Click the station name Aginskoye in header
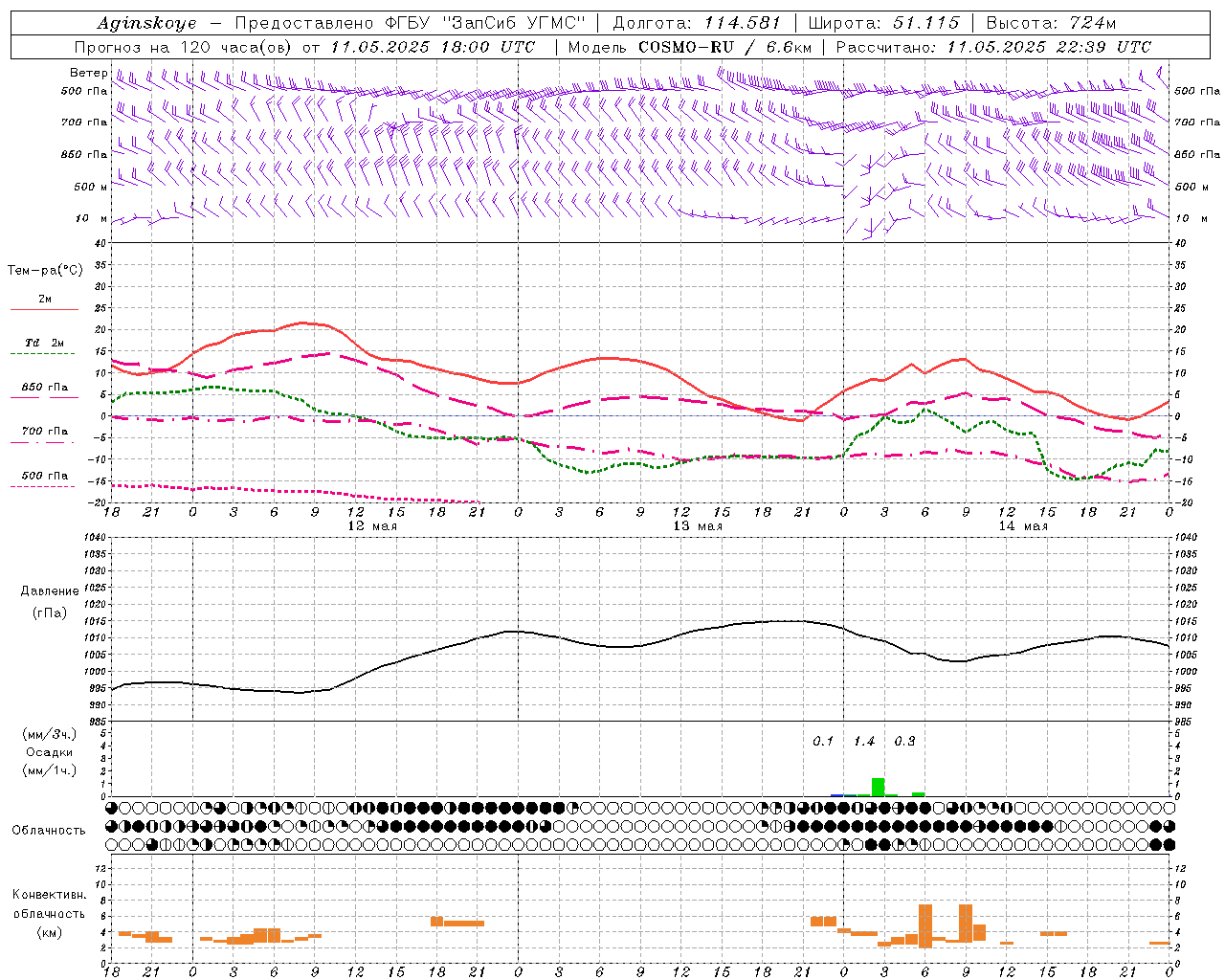 [x=146, y=23]
